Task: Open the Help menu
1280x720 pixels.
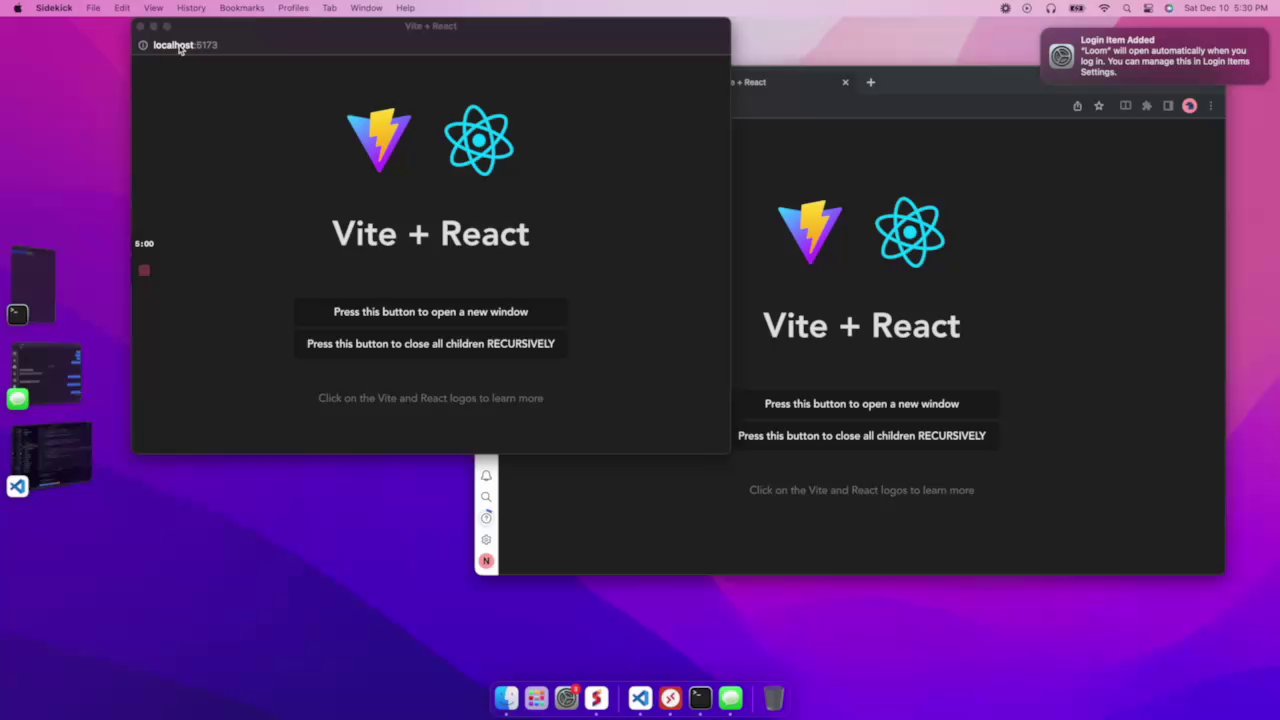Action: [x=405, y=8]
